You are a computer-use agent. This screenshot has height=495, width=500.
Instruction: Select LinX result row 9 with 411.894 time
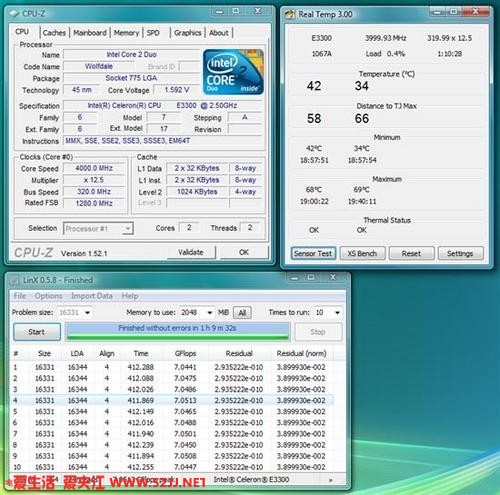tap(172, 456)
